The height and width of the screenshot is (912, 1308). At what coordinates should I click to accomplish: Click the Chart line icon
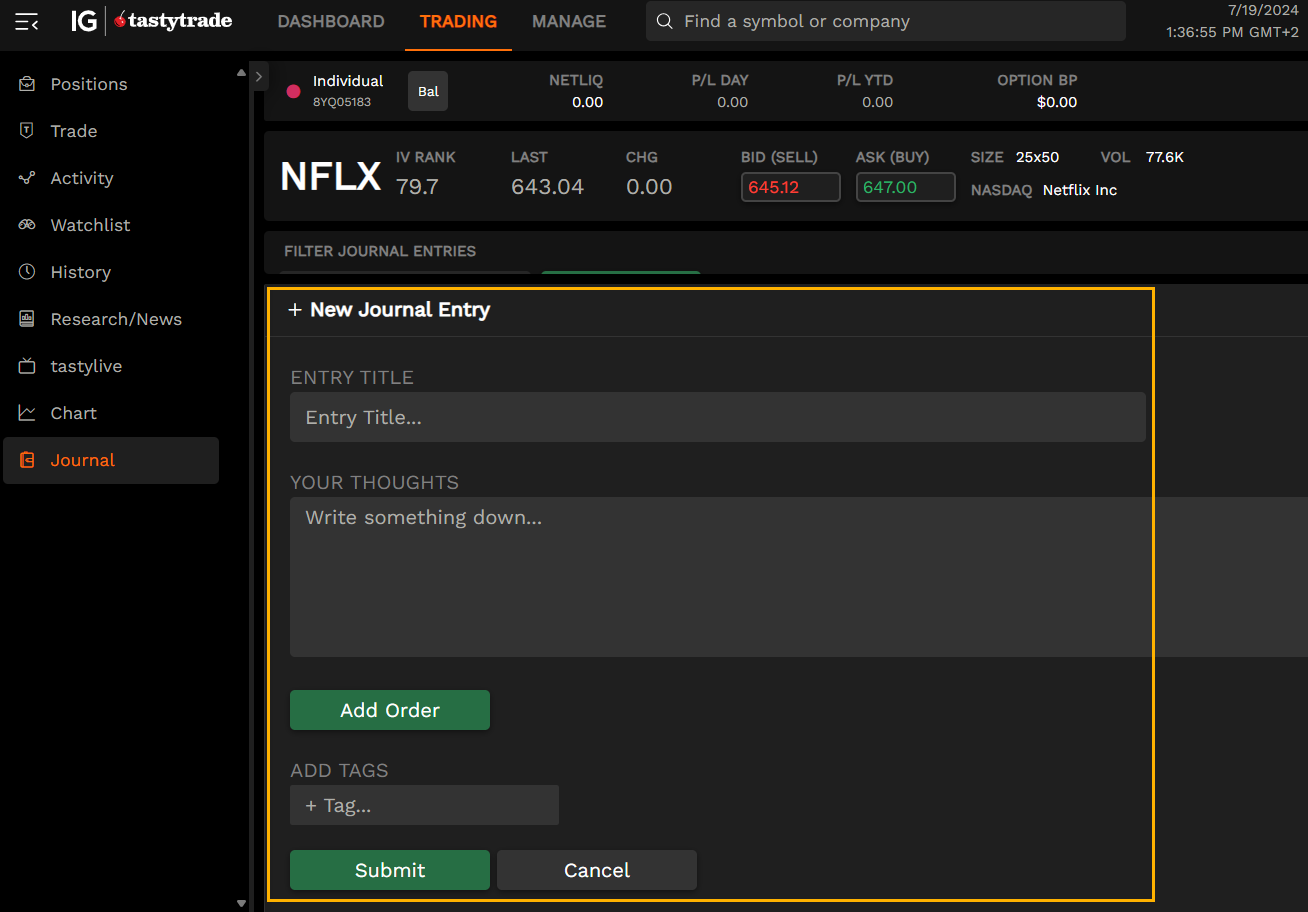27,413
